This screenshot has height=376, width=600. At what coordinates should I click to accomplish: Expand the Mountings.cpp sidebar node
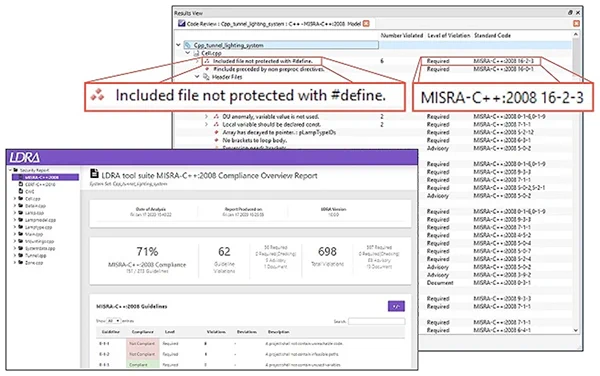[15, 241]
